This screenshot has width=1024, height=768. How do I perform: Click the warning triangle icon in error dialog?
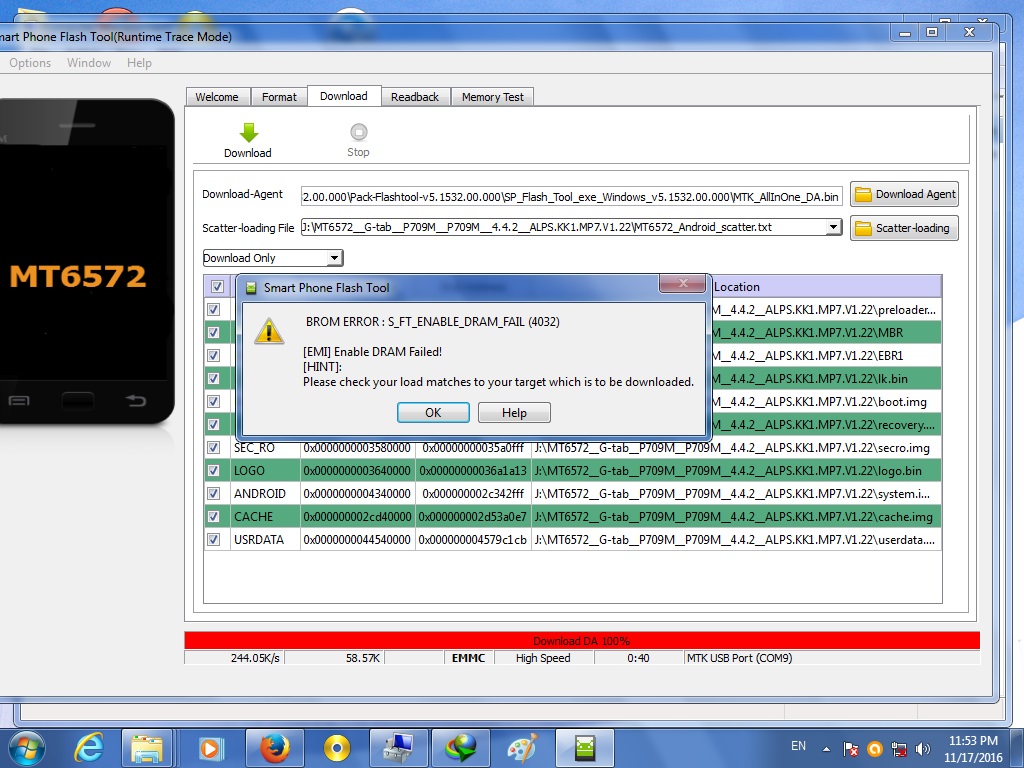[x=269, y=330]
